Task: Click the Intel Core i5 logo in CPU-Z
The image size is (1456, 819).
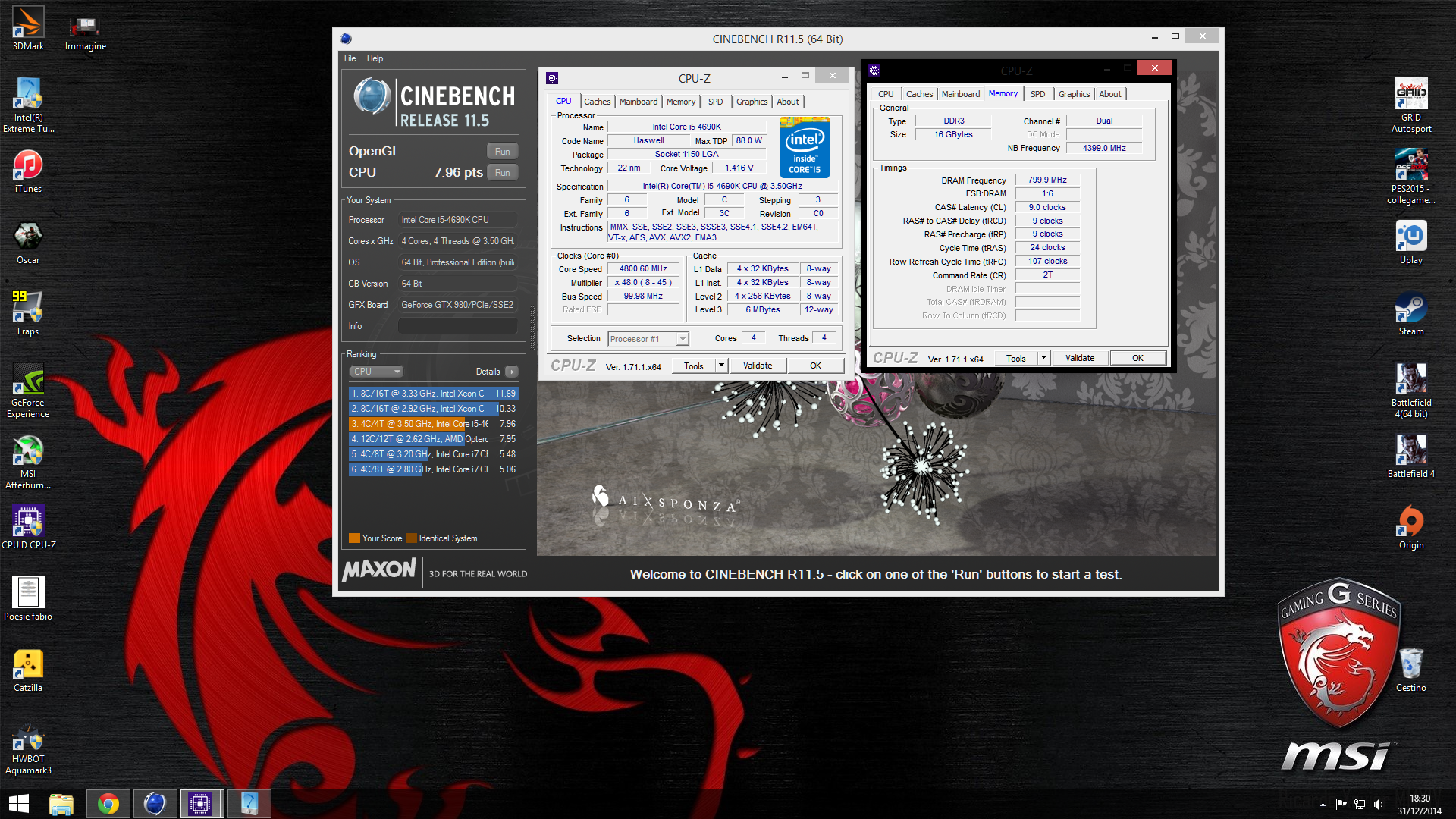Action: click(x=805, y=147)
